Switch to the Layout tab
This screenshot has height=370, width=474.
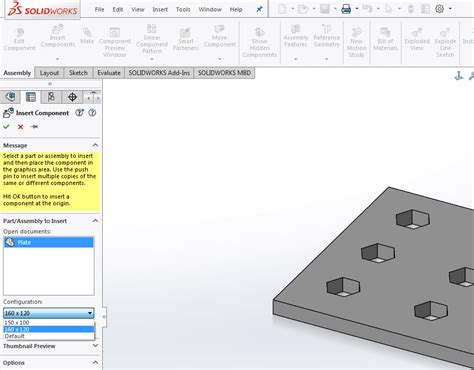49,73
